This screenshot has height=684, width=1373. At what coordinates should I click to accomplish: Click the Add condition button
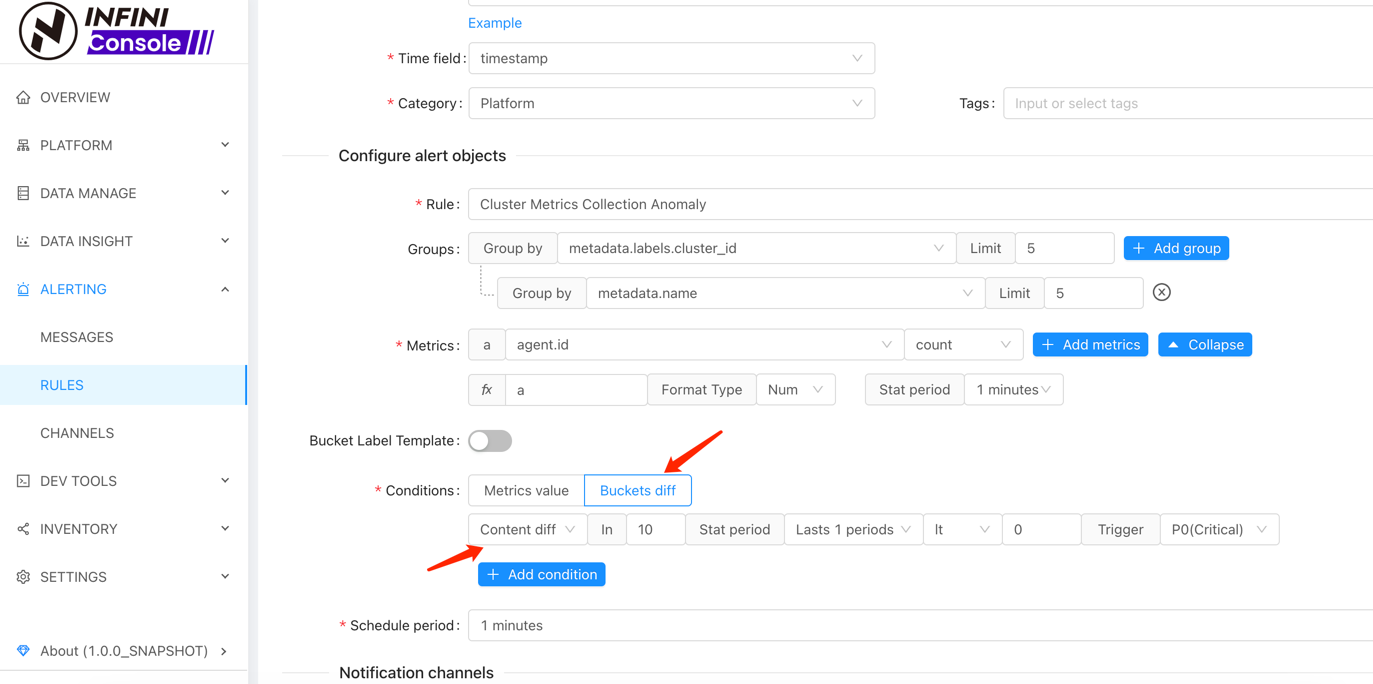coord(541,574)
